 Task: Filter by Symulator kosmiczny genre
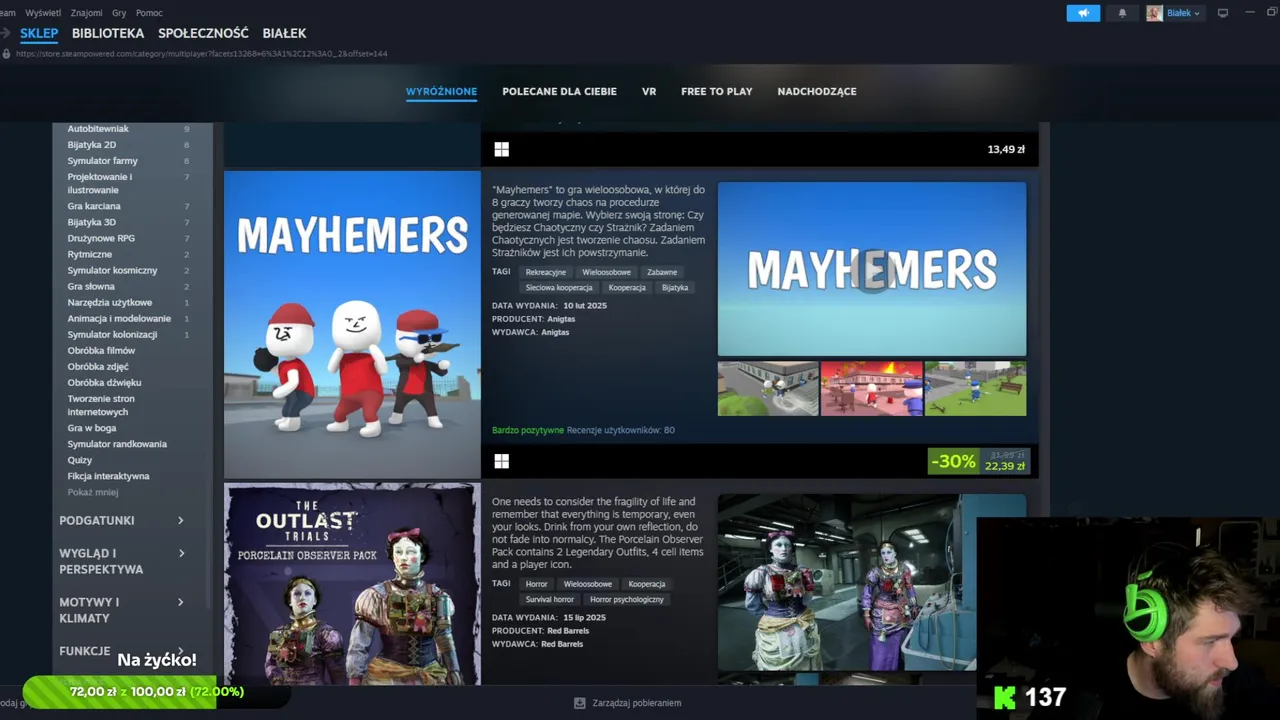click(112, 270)
